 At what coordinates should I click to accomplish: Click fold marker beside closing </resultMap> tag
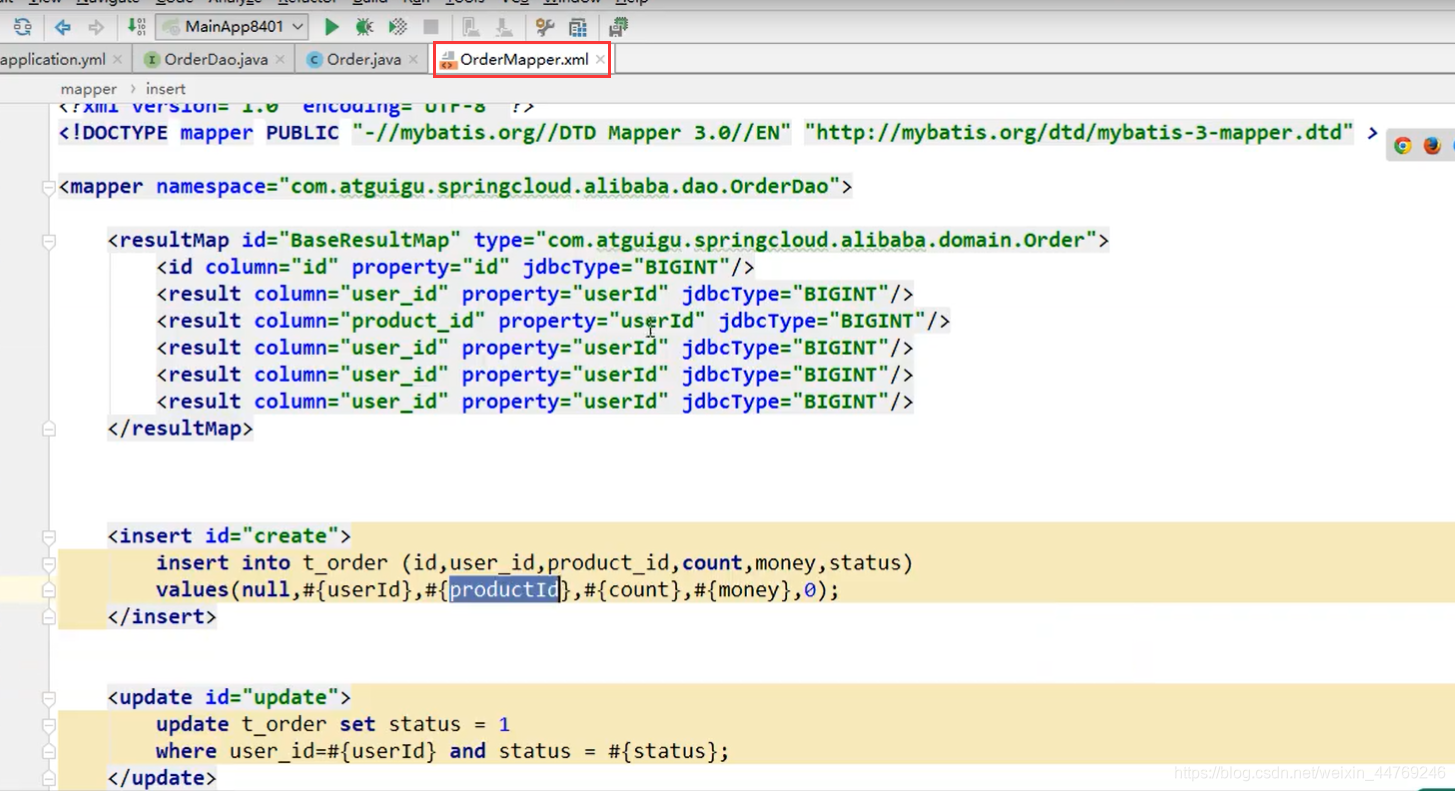pos(48,429)
